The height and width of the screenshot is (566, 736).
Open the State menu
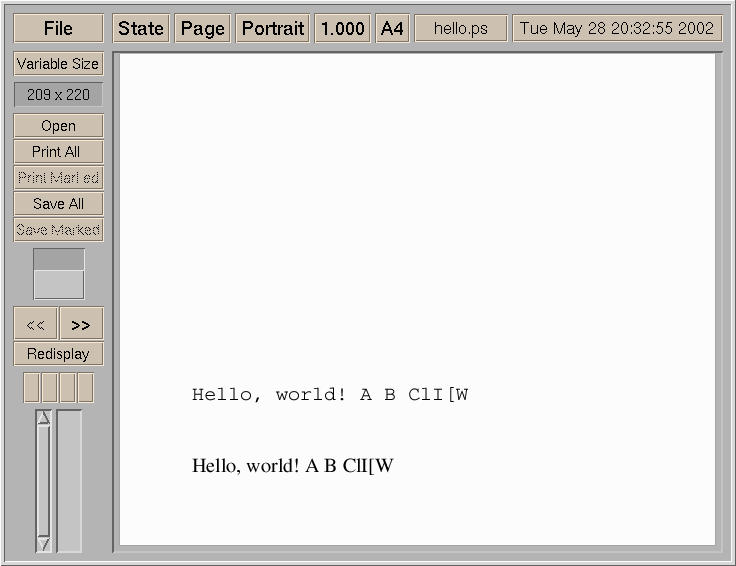point(141,28)
